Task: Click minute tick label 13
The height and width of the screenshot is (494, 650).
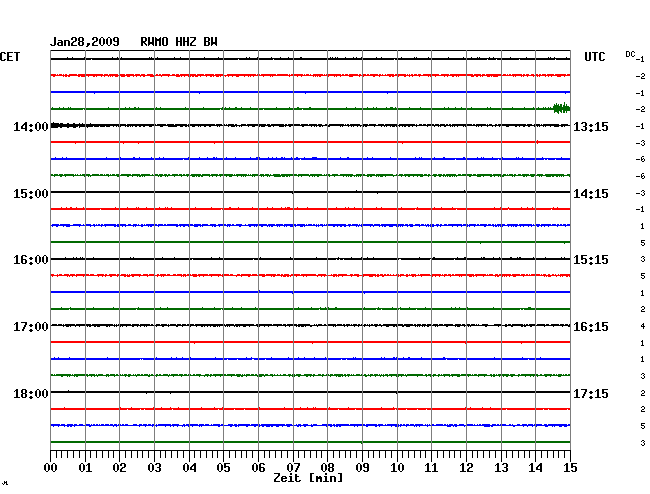Action: click(501, 468)
